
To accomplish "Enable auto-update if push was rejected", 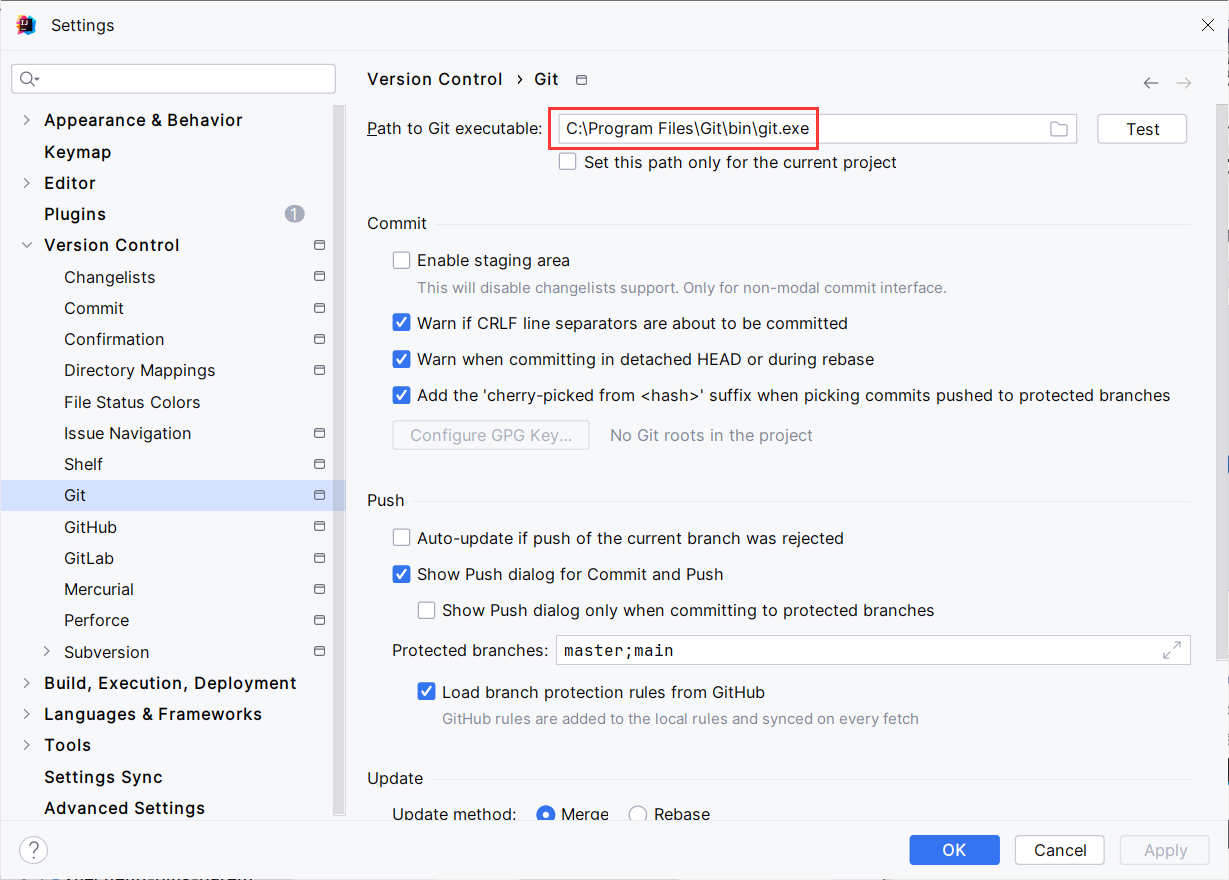I will click(x=401, y=538).
